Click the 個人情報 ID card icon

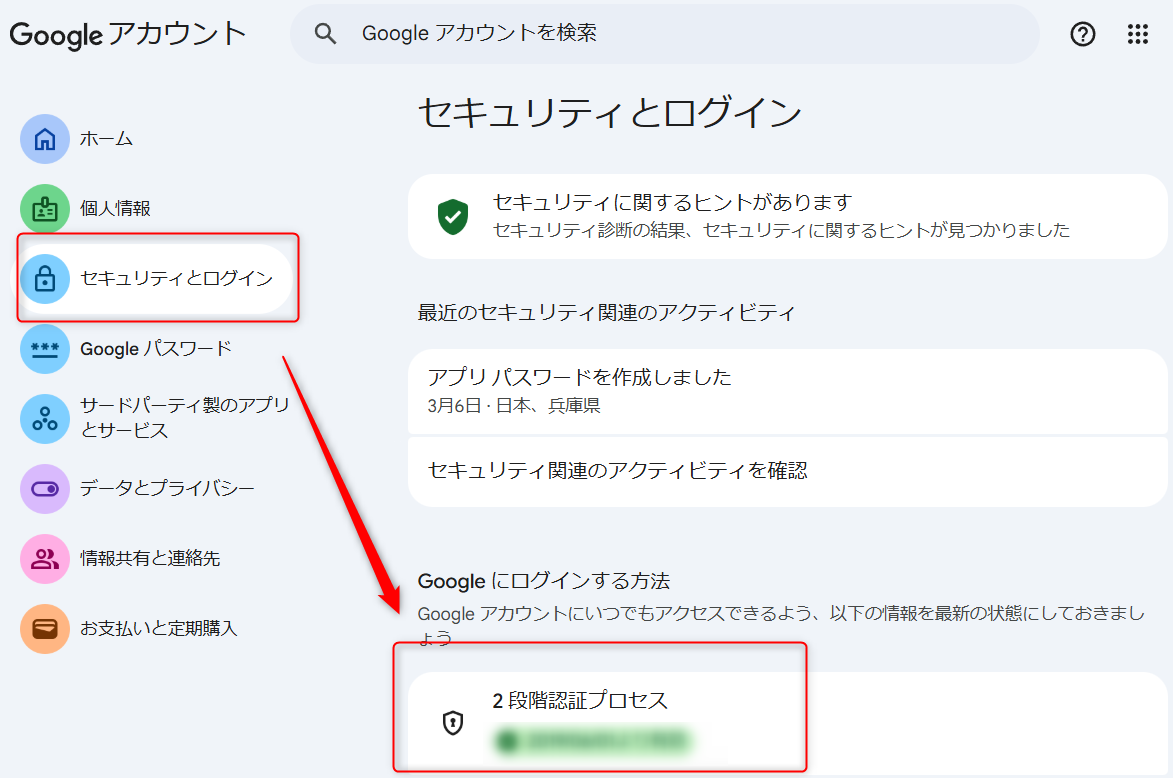(x=45, y=209)
